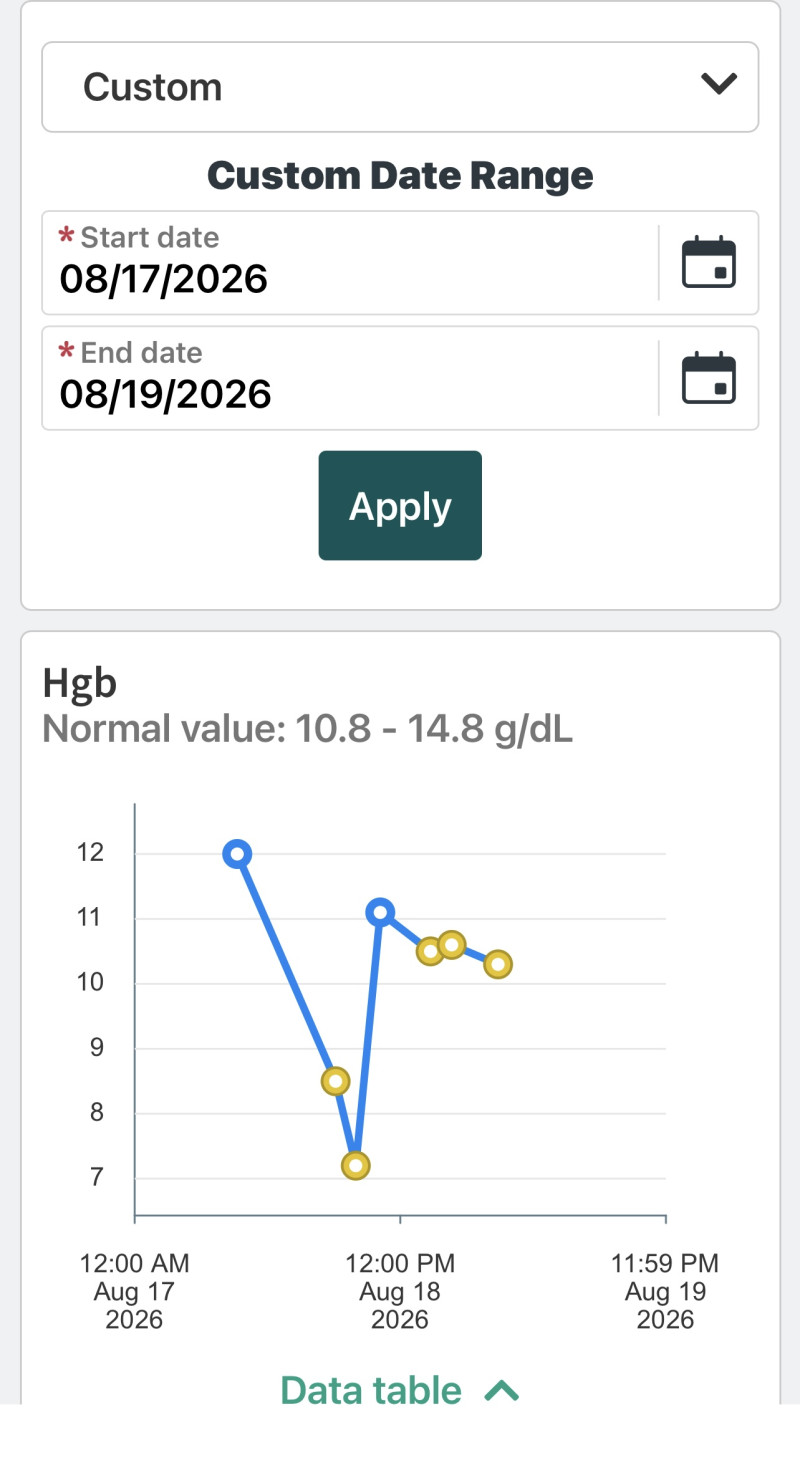Select the last yellow point on the chart

pyautogui.click(x=498, y=964)
